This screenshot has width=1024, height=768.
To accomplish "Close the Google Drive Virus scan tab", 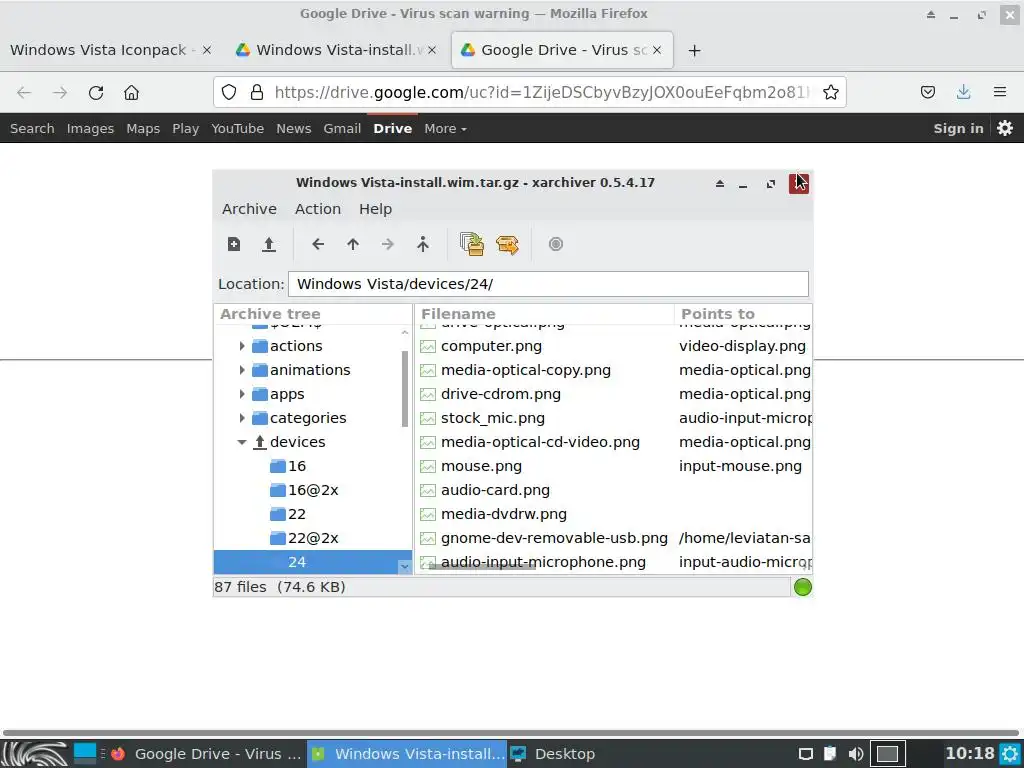I will (x=657, y=50).
